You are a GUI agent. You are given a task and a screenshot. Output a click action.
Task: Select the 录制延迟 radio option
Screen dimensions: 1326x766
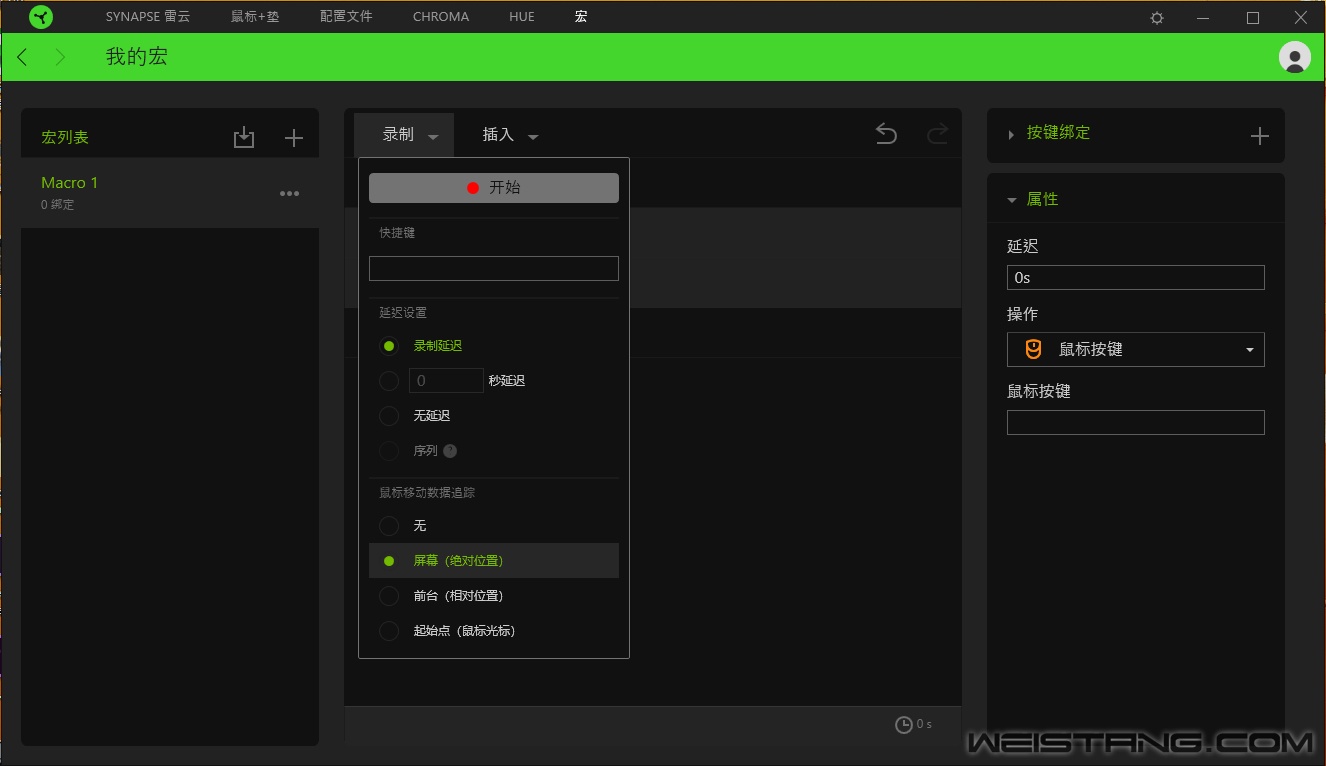click(389, 346)
